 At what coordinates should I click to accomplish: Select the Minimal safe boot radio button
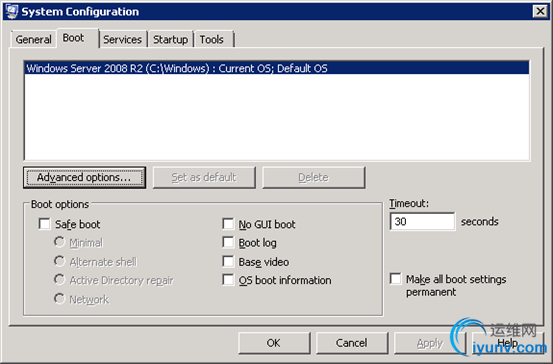point(59,242)
